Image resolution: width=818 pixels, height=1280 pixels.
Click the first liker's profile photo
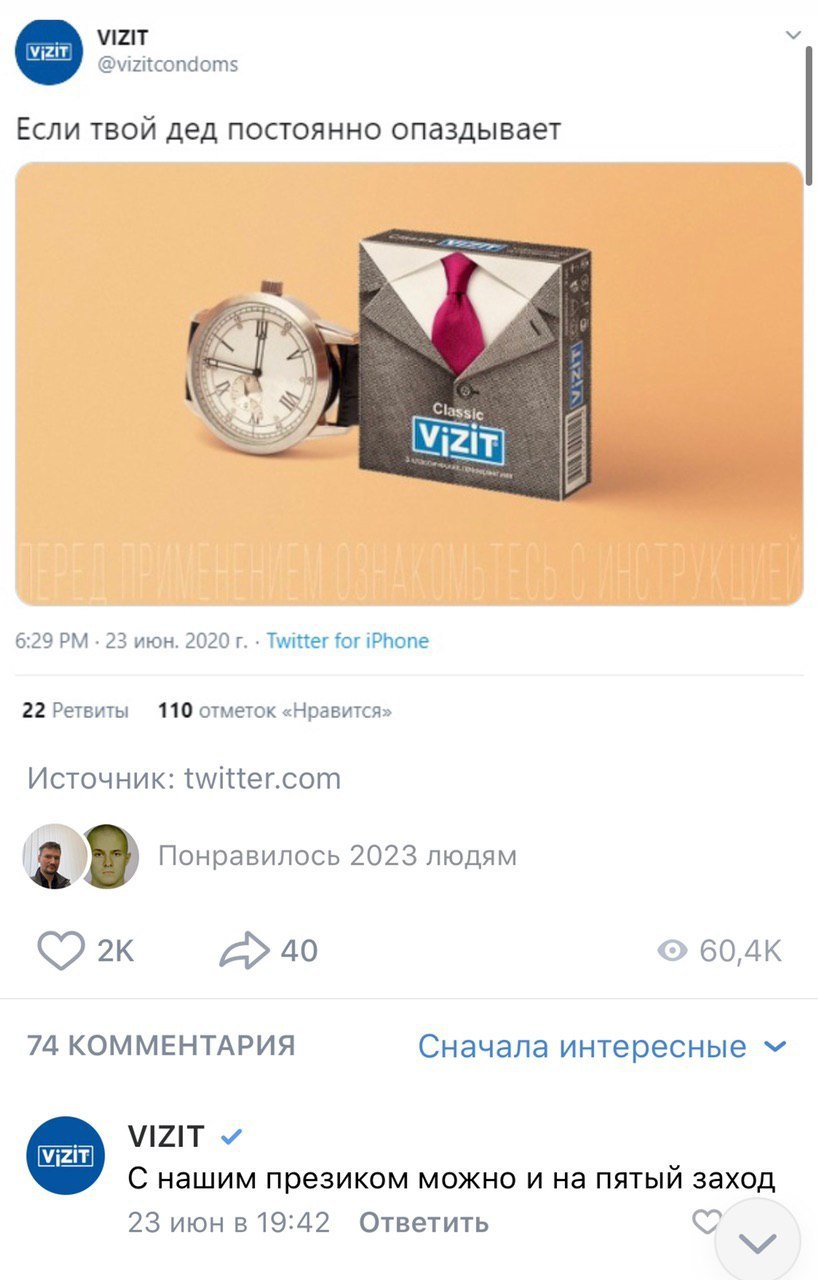55,856
